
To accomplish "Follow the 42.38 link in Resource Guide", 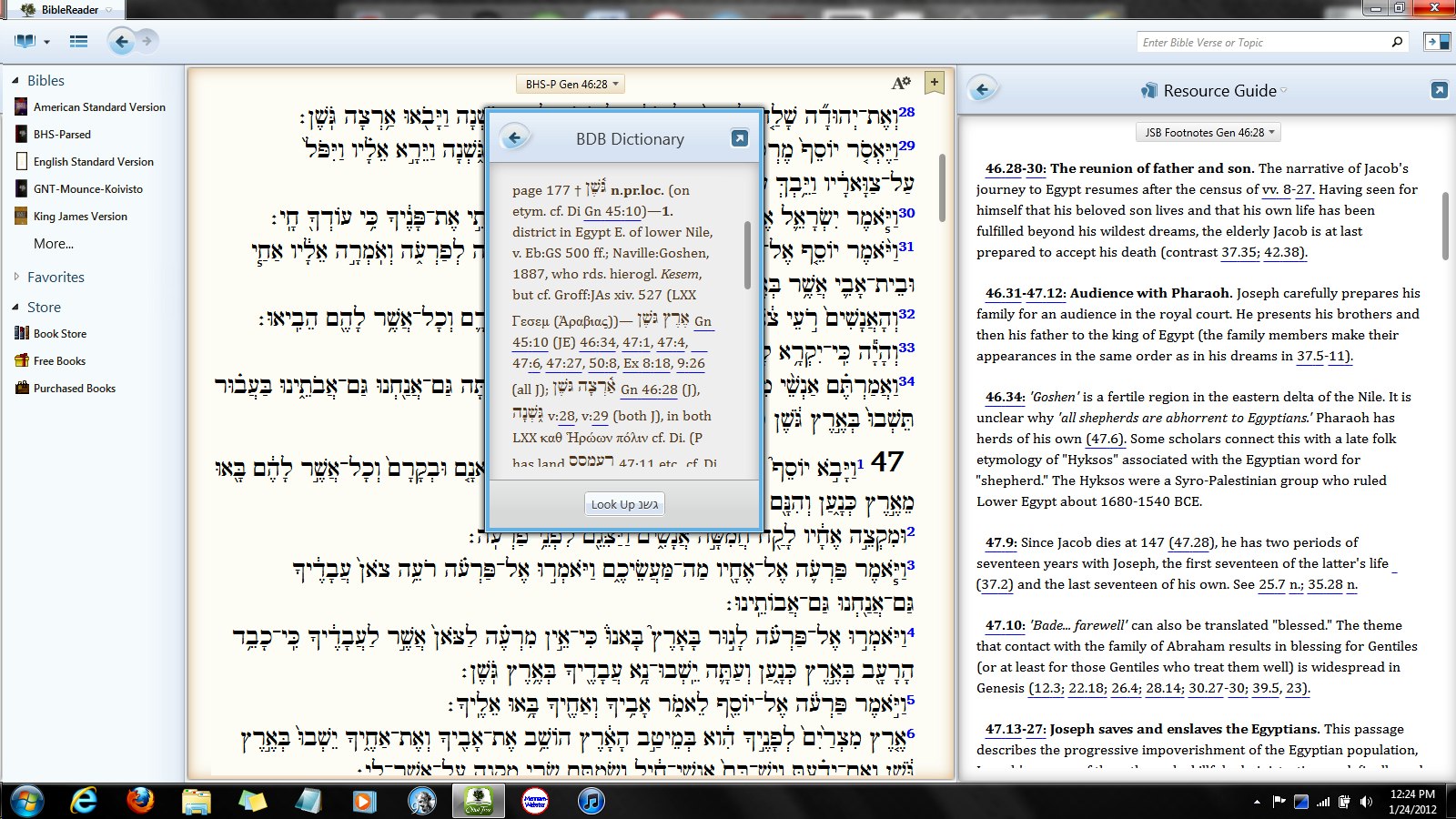I will [x=1282, y=252].
